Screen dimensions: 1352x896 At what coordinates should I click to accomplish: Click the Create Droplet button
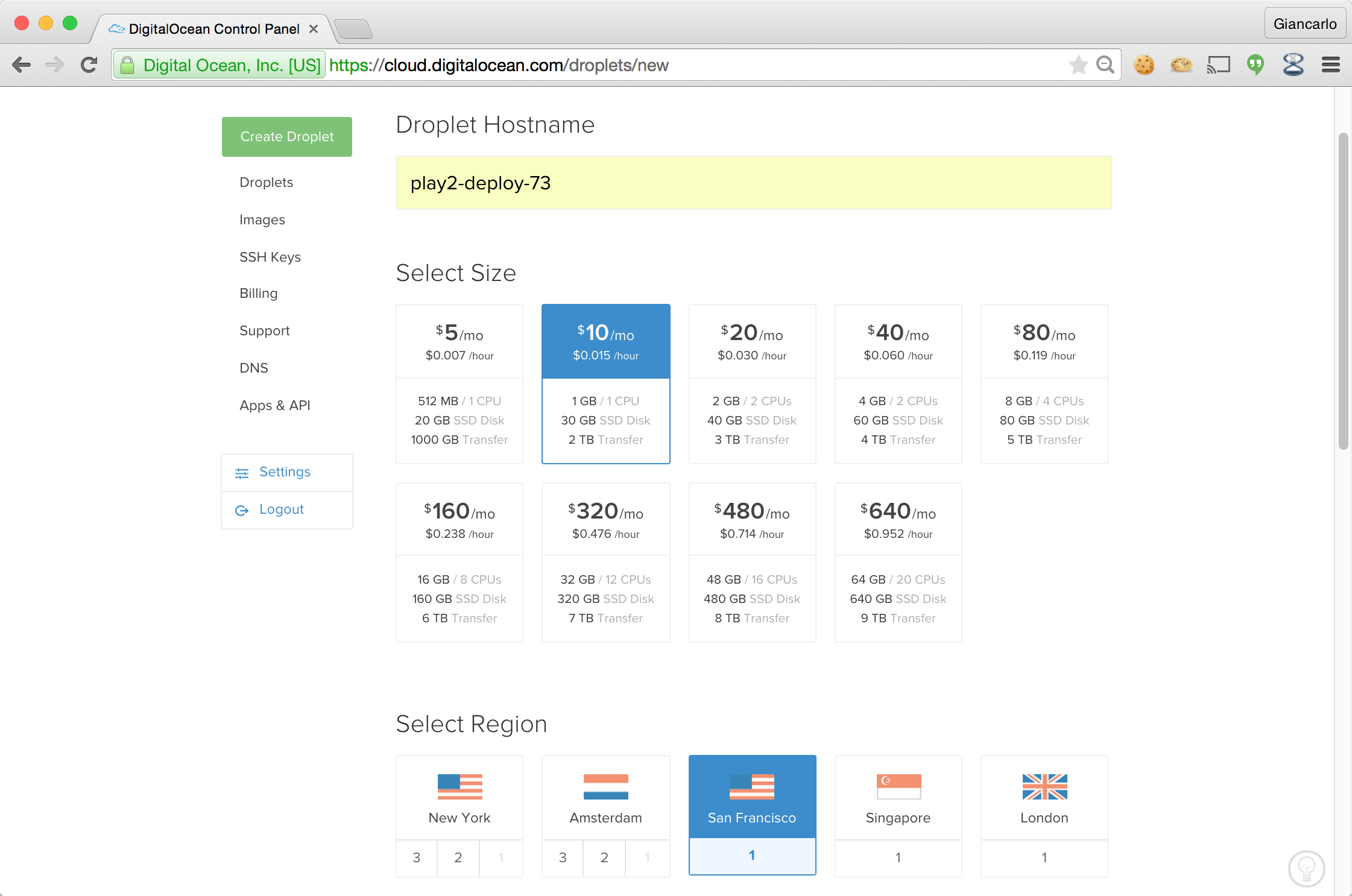[x=287, y=137]
